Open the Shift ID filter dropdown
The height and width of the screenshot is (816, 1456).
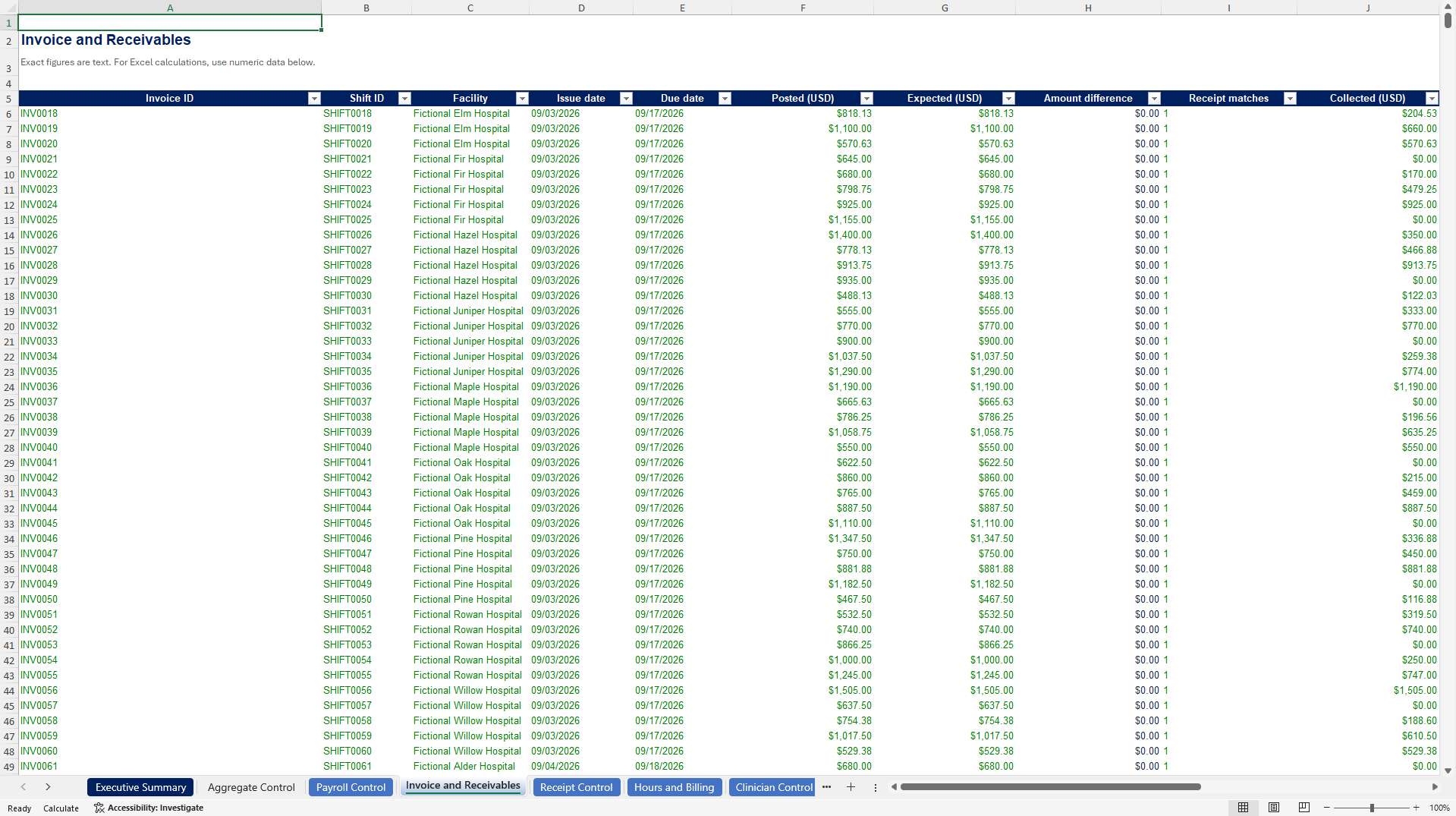(404, 99)
